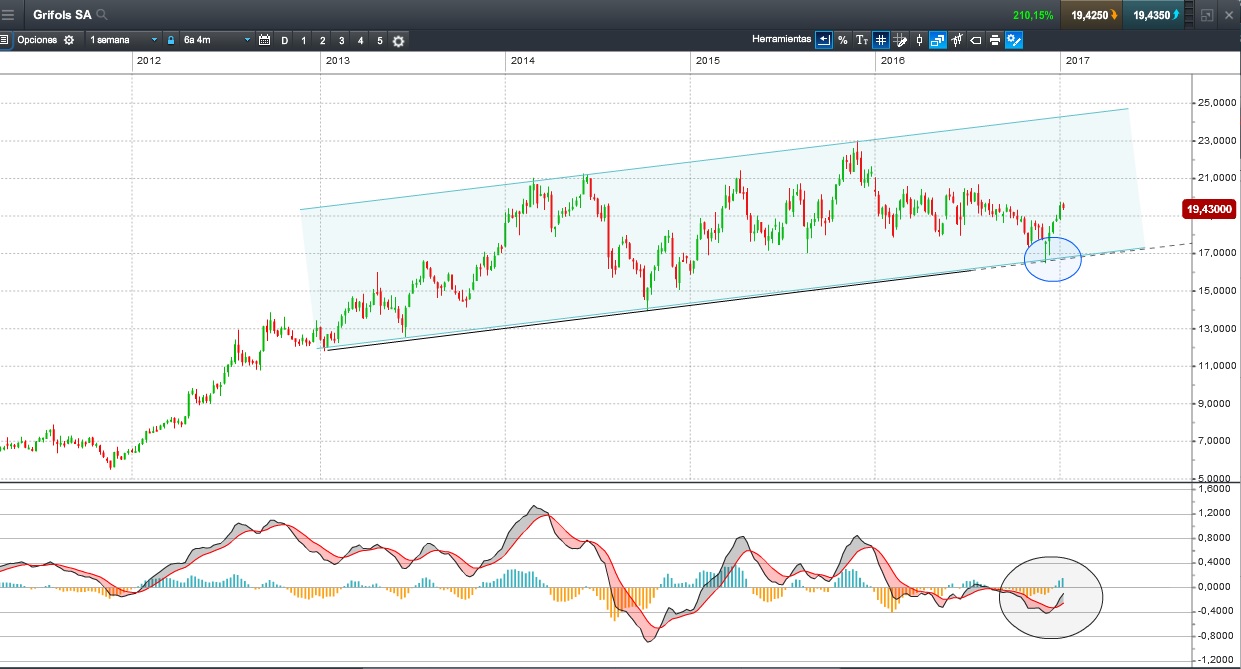
Task: Toggle the grid lines button
Action: tap(880, 40)
